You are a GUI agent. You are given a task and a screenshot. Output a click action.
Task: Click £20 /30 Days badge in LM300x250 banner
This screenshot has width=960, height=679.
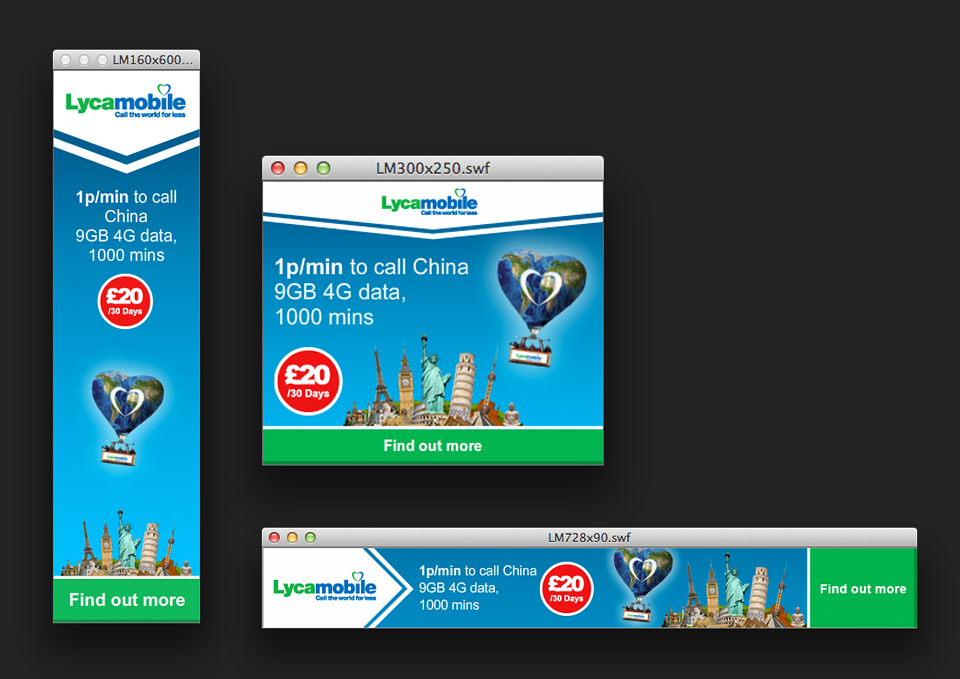[308, 381]
